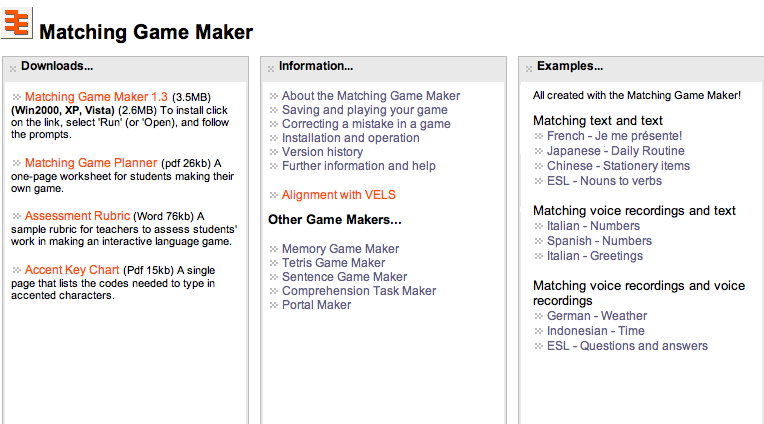Click the bullet icon beside Examples heading
The image size is (764, 424).
529,69
